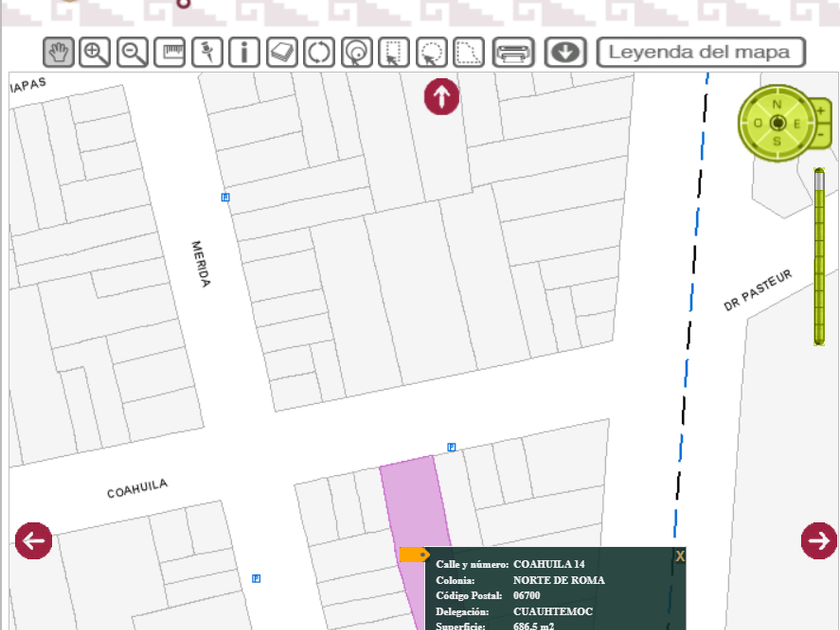The height and width of the screenshot is (630, 840).
Task: Click S on the compass control
Action: point(777,141)
